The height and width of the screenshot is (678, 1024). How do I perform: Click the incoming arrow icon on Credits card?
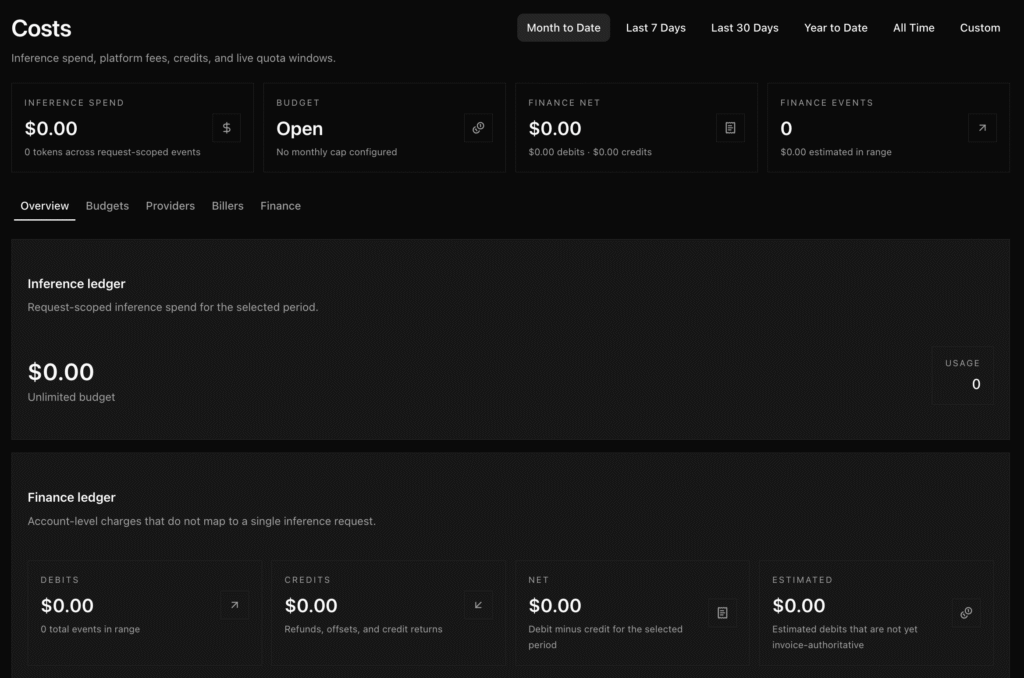click(479, 605)
